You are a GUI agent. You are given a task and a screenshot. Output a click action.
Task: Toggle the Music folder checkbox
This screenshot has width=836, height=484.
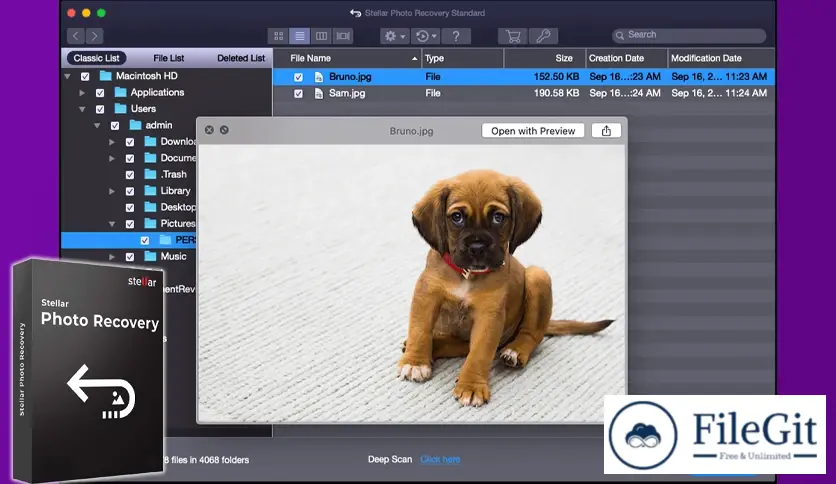click(130, 257)
